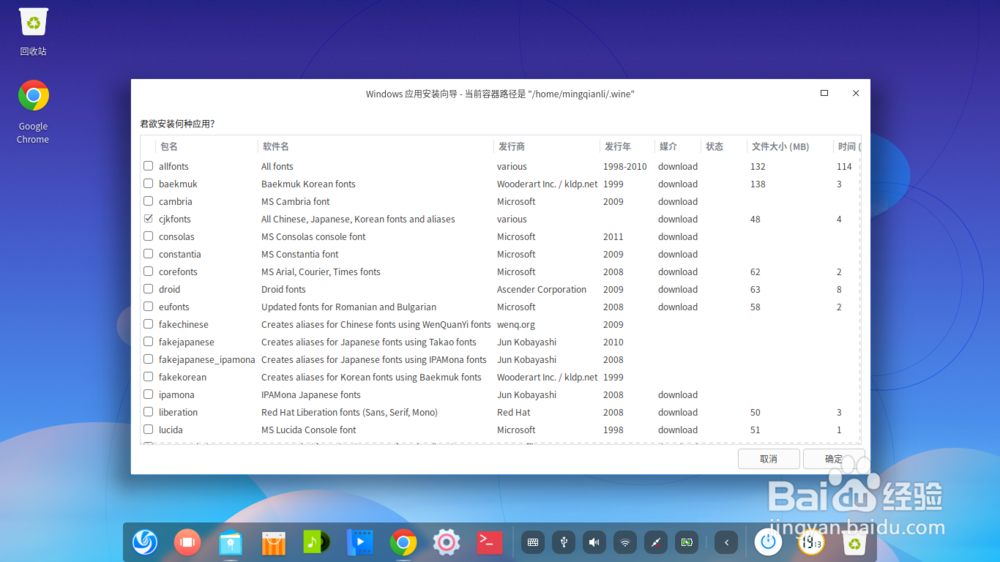Check the fakejapanese_ipamona checkbox
The height and width of the screenshot is (562, 1000).
(x=149, y=359)
